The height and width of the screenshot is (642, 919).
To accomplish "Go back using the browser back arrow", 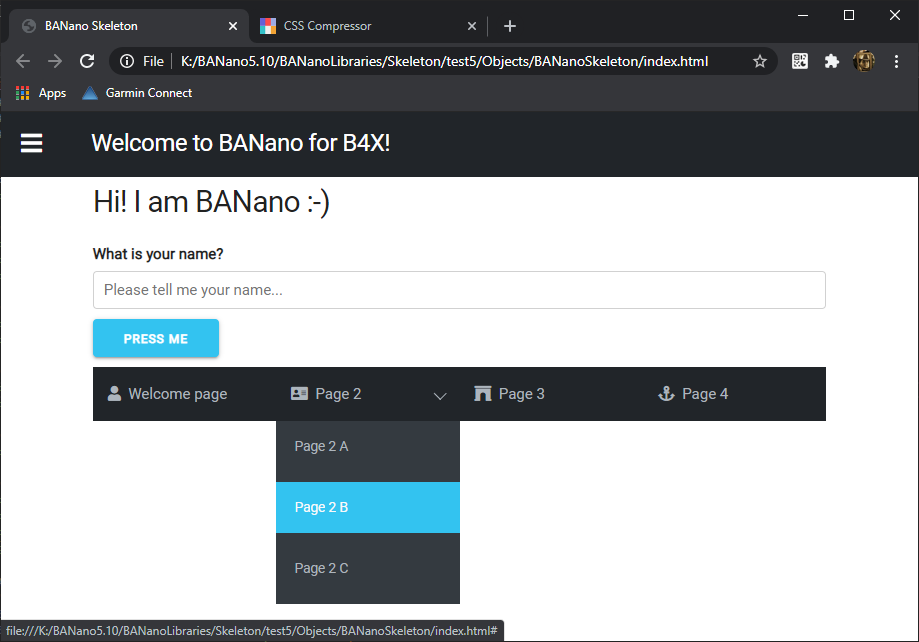I will tap(23, 61).
